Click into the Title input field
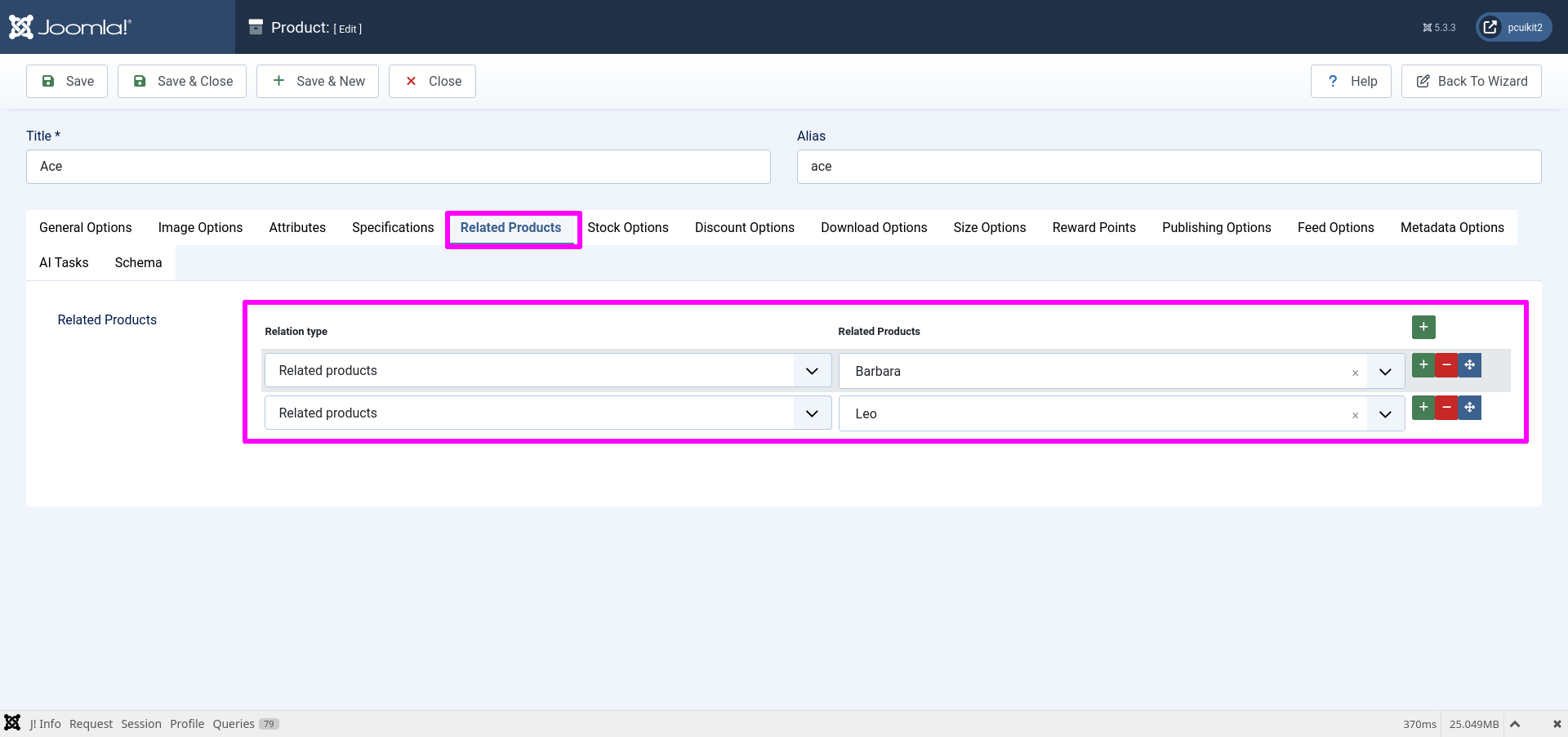Viewport: 1568px width, 737px height. click(398, 167)
